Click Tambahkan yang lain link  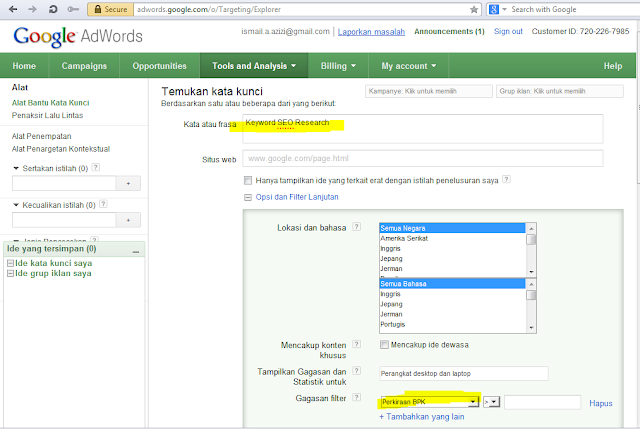click(422, 417)
